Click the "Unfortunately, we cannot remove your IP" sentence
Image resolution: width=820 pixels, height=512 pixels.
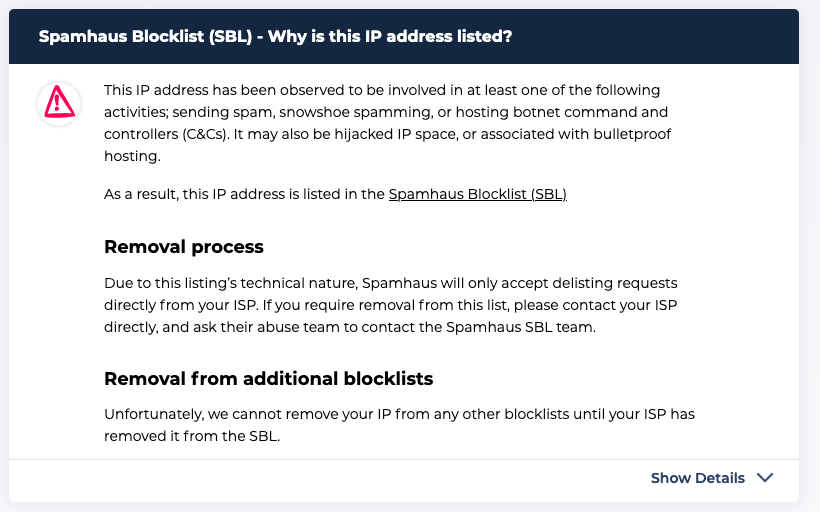(x=246, y=414)
